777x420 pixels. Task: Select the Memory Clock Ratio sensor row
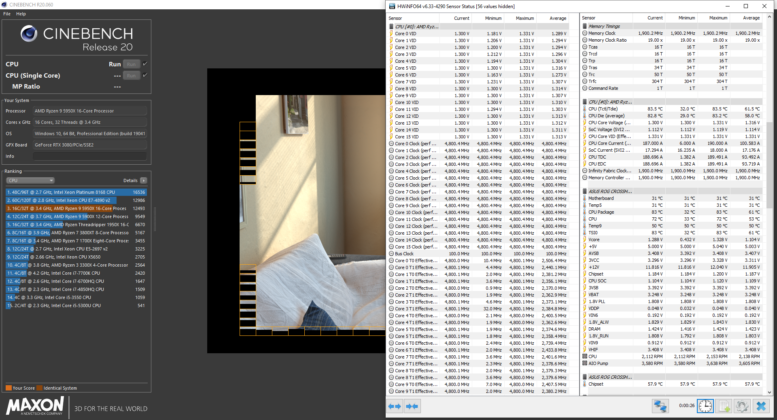point(672,40)
